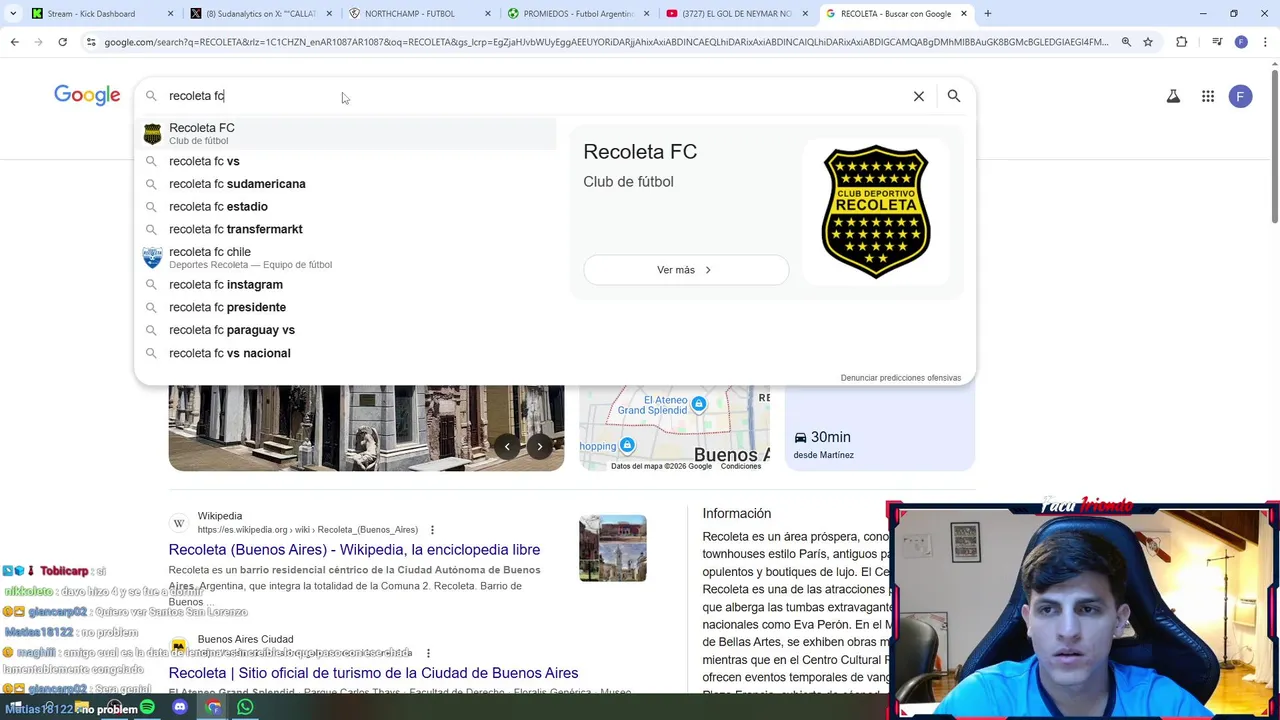Pick suggestion 'recoleta fc instagram'

tap(347, 285)
